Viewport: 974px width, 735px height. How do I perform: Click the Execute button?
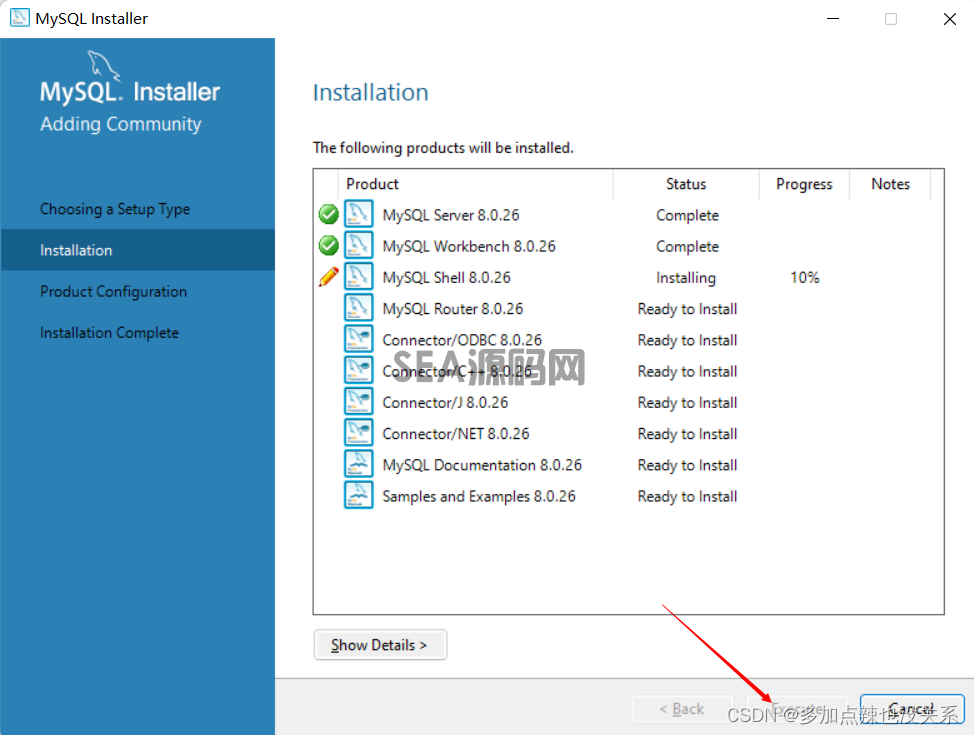pyautogui.click(x=797, y=709)
